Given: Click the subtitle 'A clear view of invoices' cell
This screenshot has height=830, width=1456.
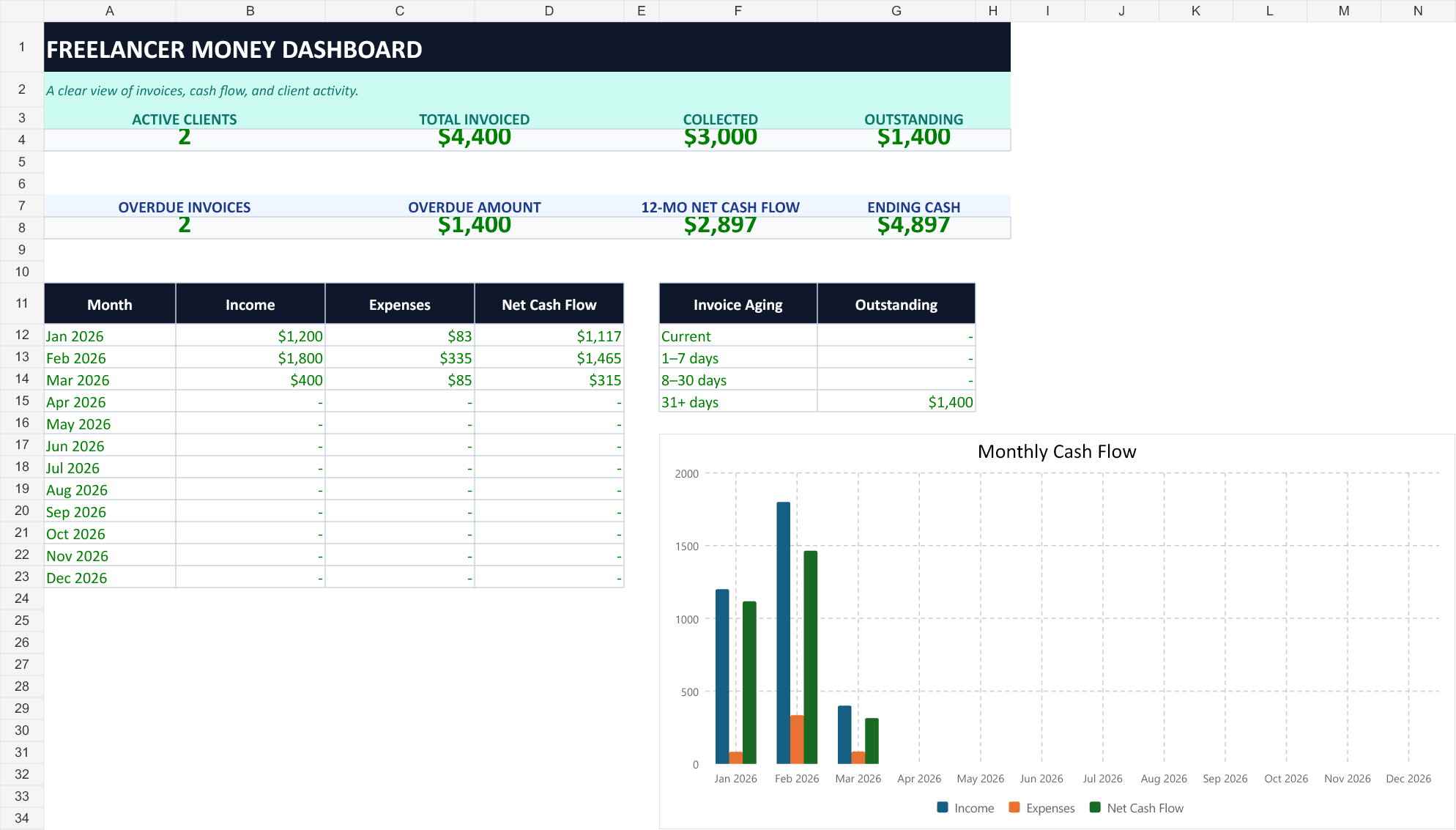Looking at the screenshot, I should (x=527, y=90).
